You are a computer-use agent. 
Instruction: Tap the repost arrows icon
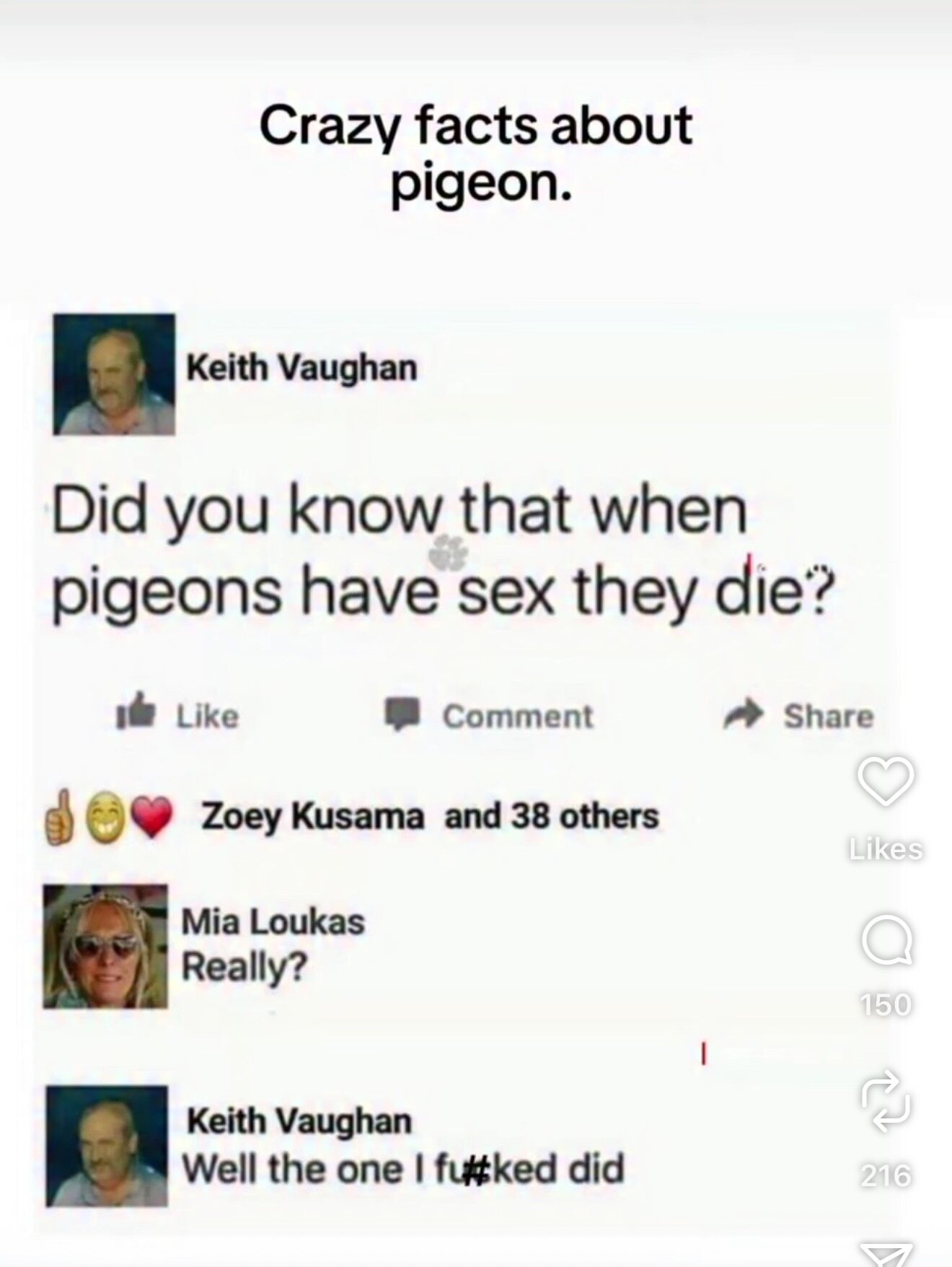886,1100
